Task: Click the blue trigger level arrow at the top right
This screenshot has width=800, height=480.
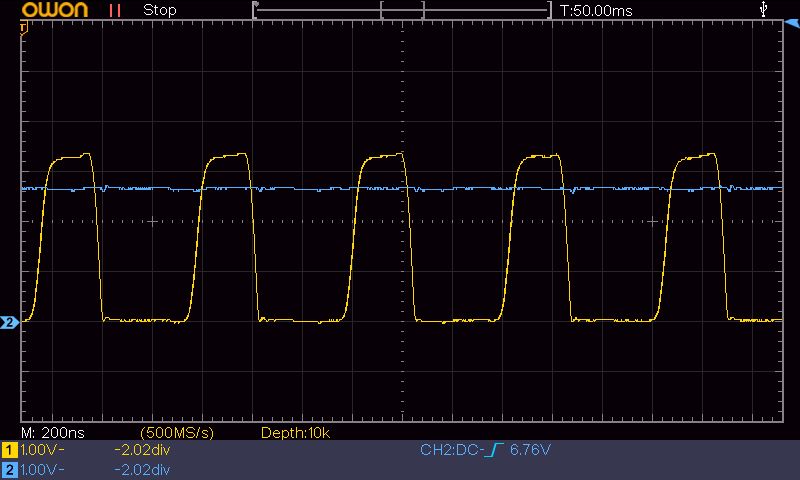Action: 792,23
